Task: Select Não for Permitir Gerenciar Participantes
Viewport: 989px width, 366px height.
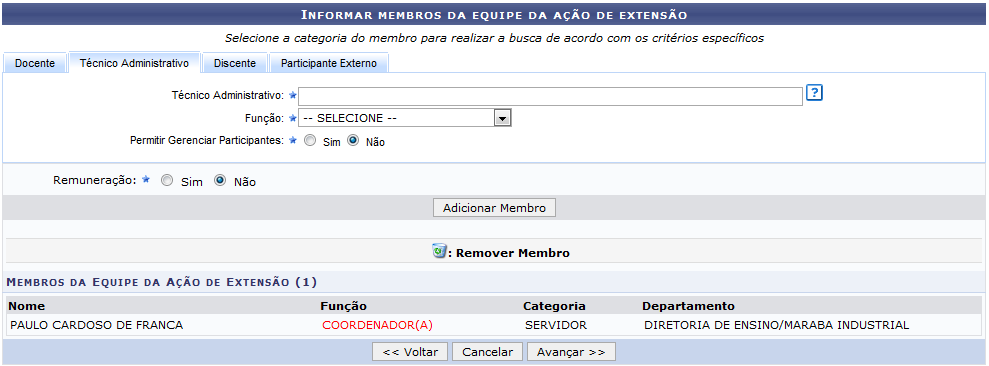Action: pos(353,141)
